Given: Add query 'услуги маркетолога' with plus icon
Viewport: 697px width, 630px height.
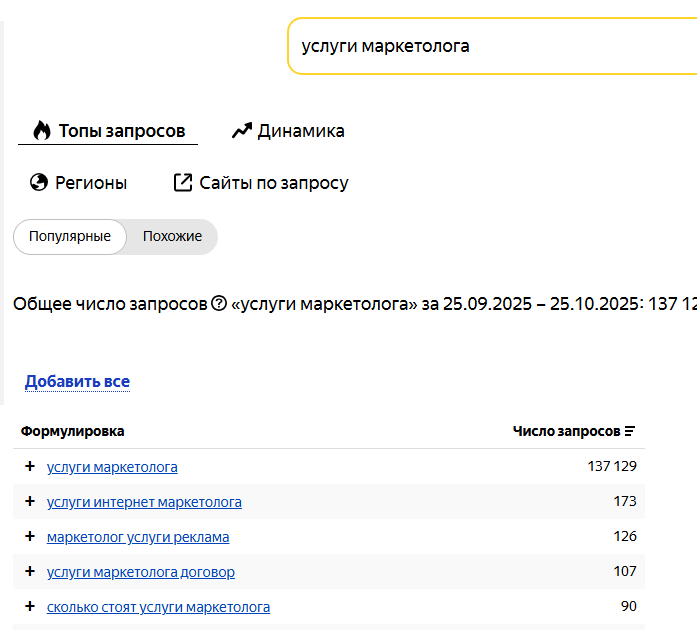Looking at the screenshot, I should (30, 467).
